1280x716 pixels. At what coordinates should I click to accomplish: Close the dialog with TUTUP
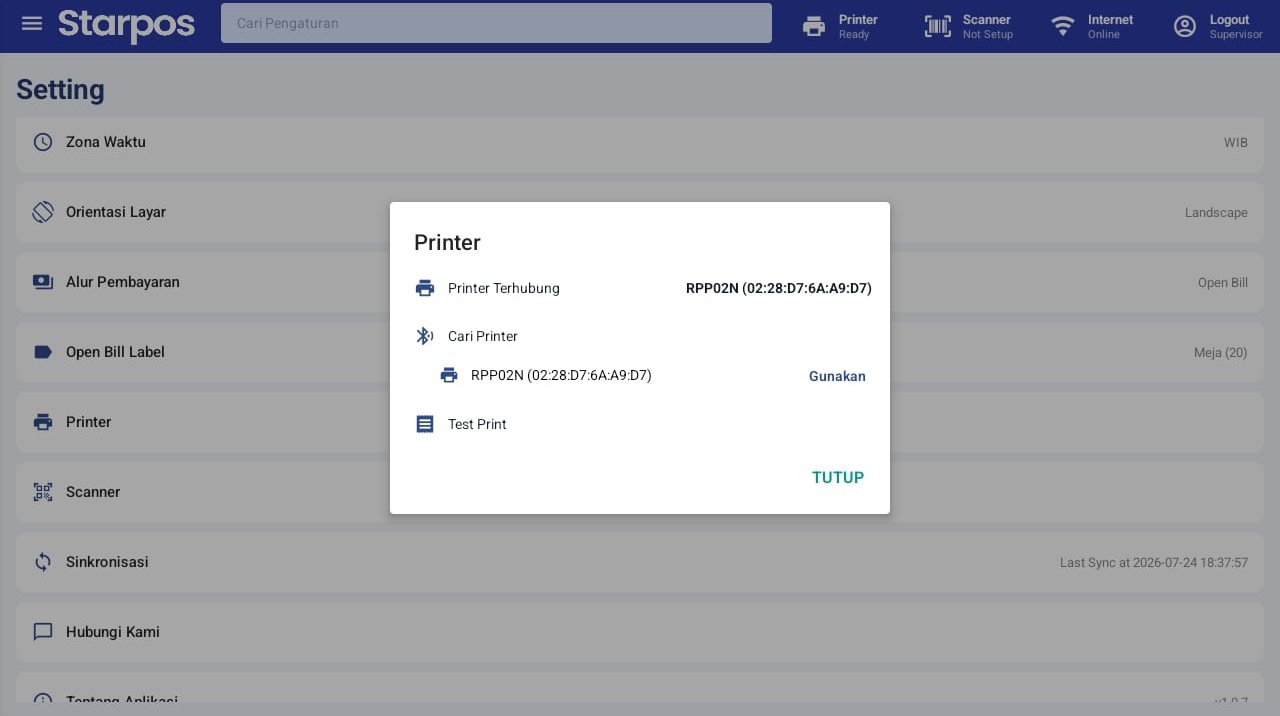pyautogui.click(x=838, y=477)
